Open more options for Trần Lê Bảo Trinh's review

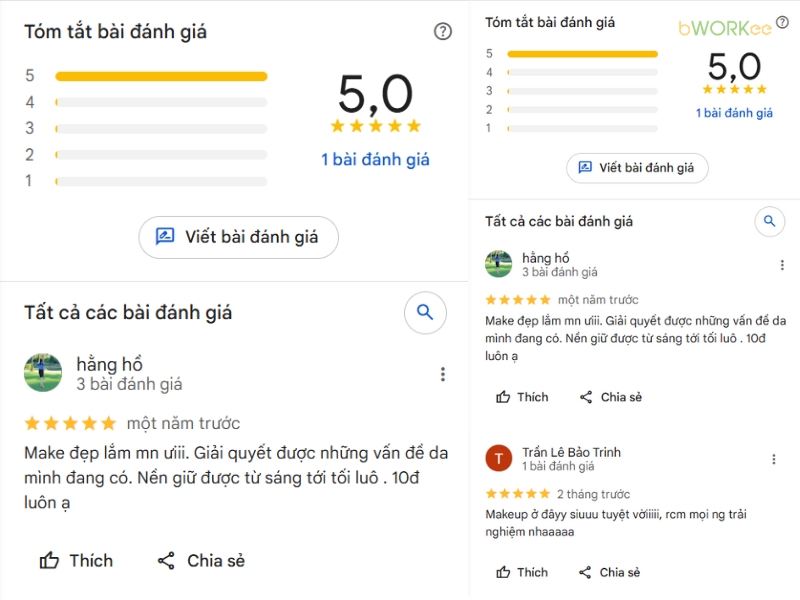[x=773, y=459]
